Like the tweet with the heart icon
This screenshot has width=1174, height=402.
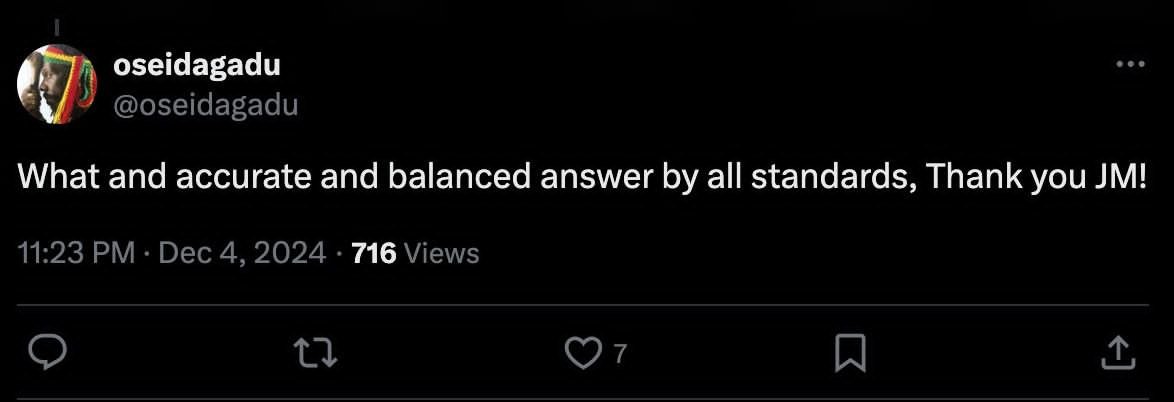pyautogui.click(x=579, y=351)
